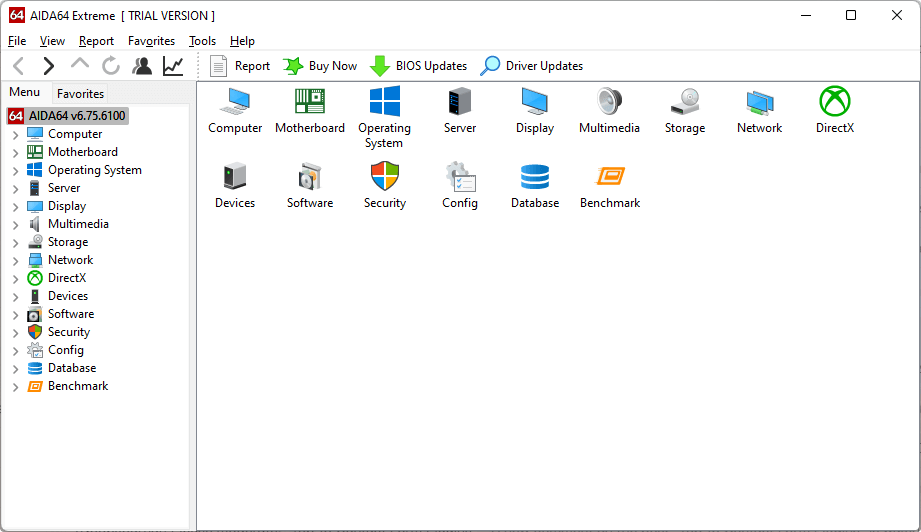Switch to the Favorites tab in sidebar

click(80, 93)
